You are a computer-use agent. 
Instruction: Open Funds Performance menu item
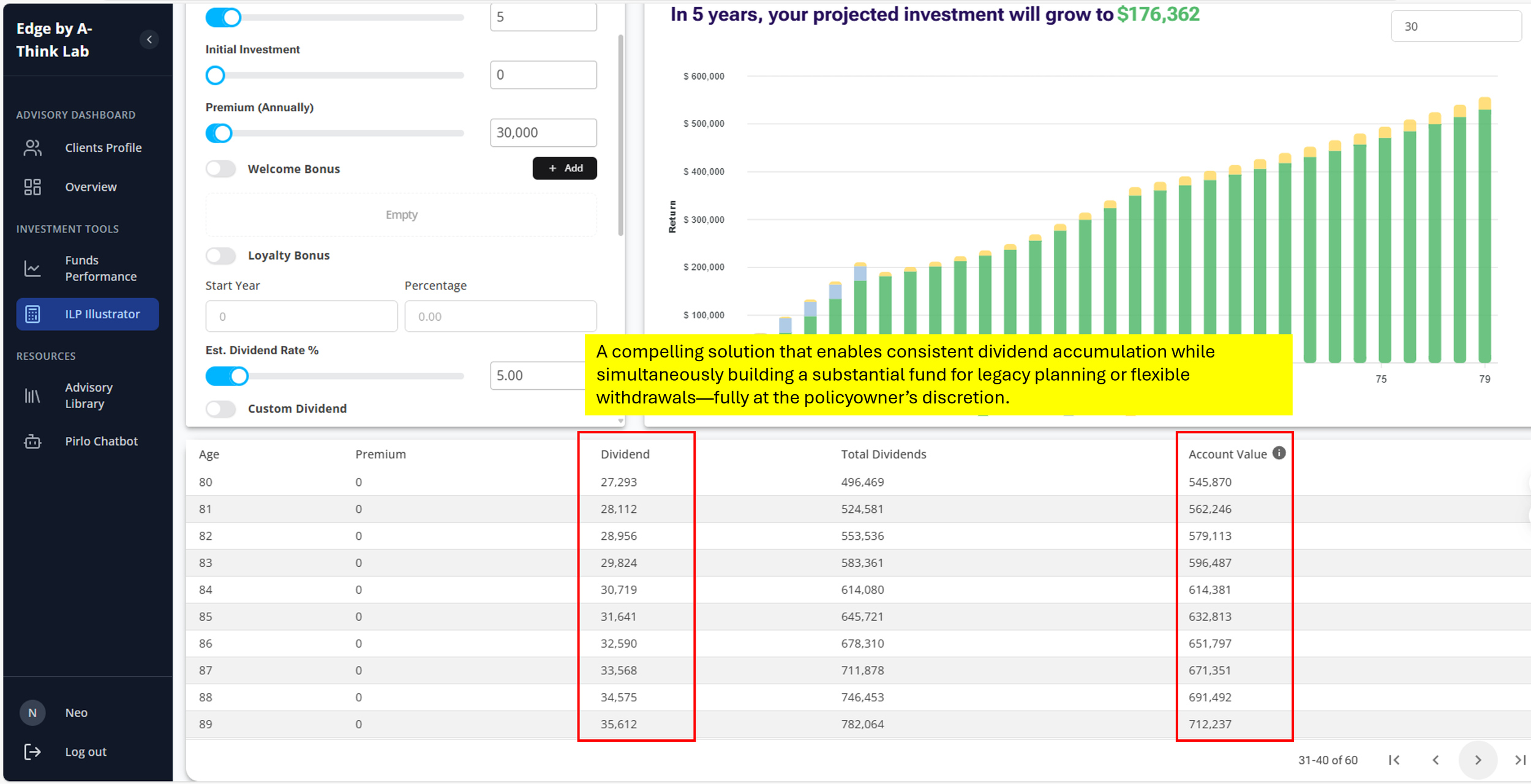coord(101,268)
